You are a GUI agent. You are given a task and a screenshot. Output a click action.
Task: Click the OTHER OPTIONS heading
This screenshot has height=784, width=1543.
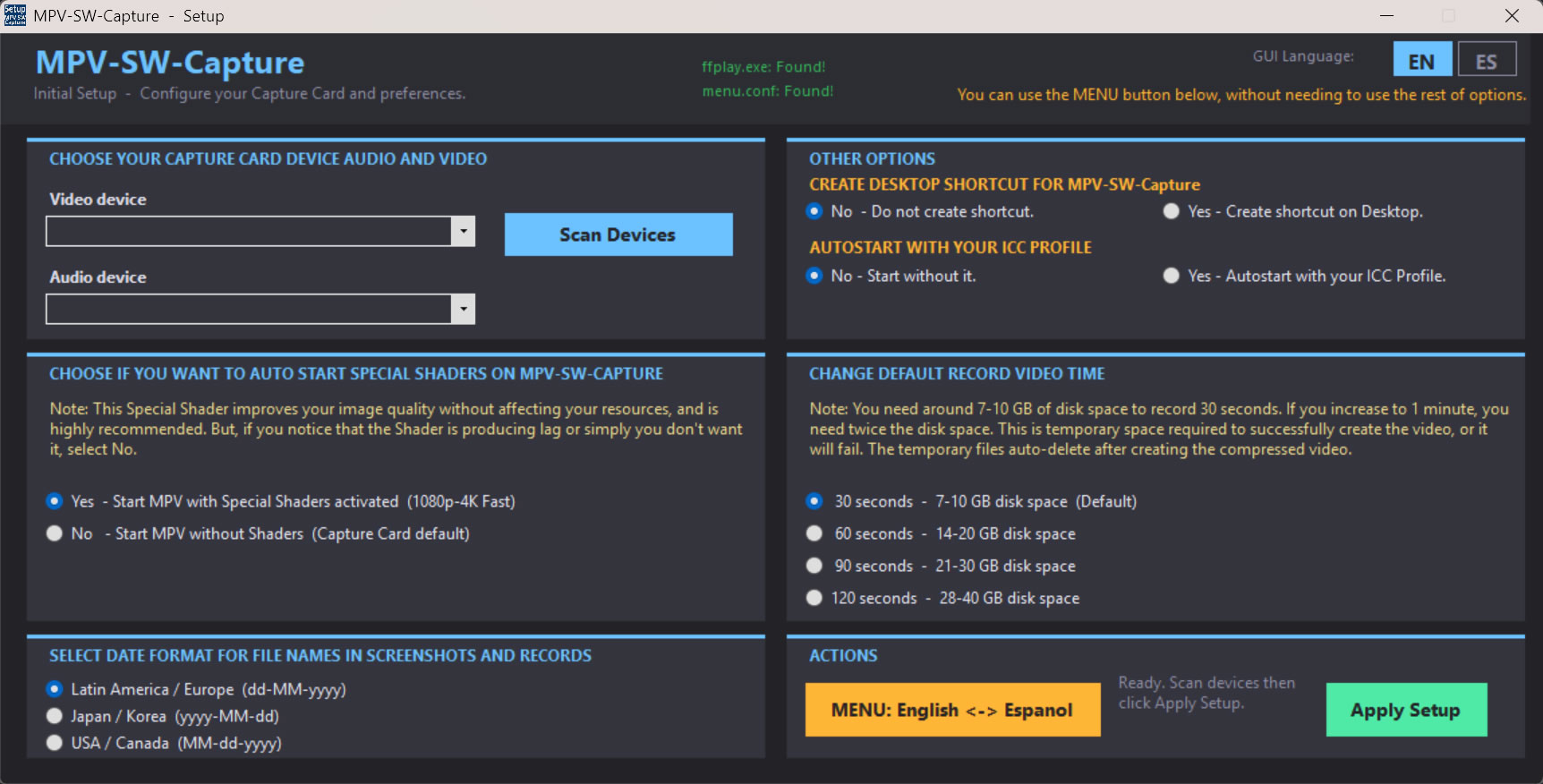872,158
